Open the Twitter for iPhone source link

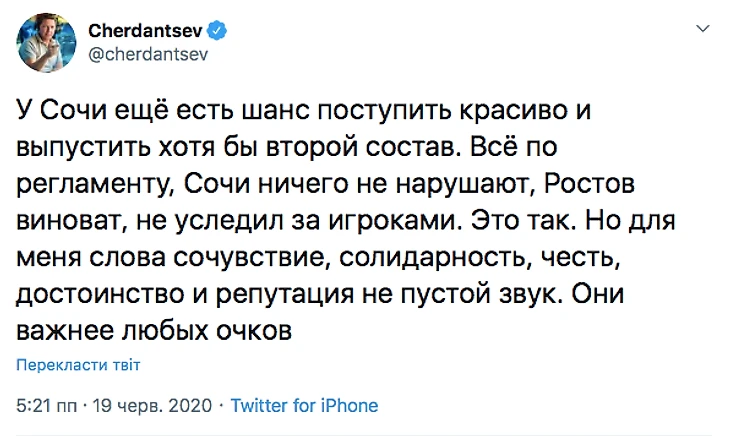point(304,406)
